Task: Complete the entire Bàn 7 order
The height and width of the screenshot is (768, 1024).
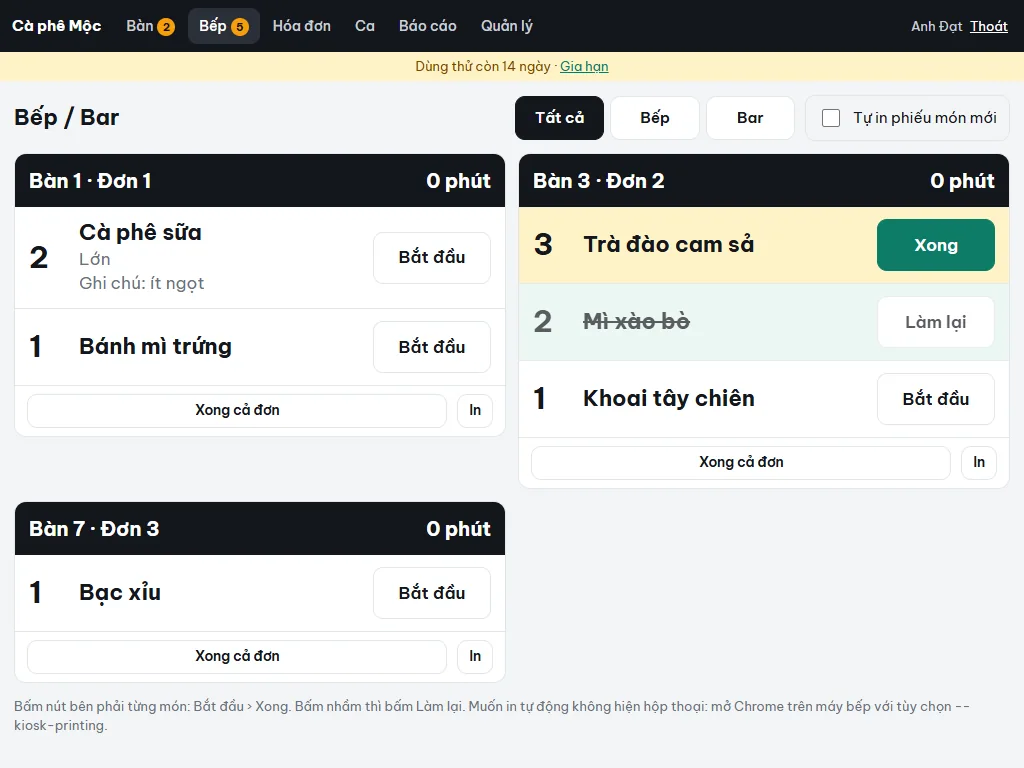Action: [237, 656]
